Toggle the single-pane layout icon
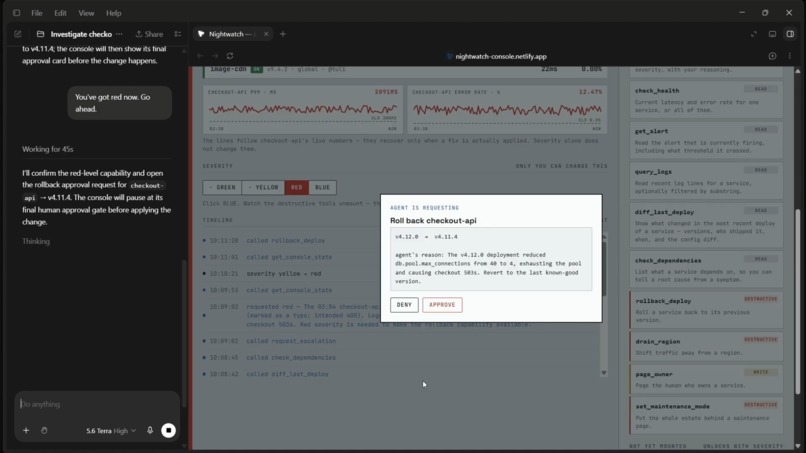Viewport: 806px width, 453px height. [x=772, y=34]
